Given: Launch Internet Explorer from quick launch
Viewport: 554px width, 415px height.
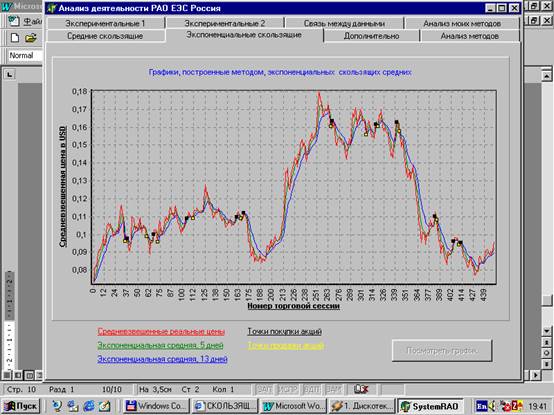Looking at the screenshot, I should pos(89,406).
